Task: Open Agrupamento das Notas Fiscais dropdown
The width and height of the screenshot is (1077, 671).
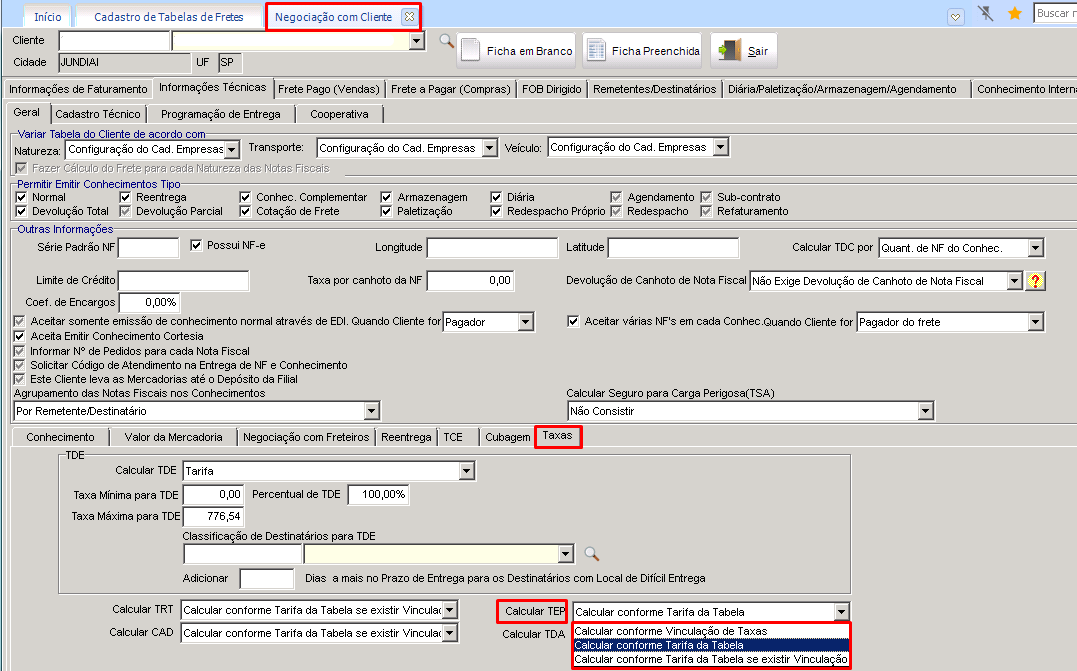Action: pyautogui.click(x=372, y=411)
